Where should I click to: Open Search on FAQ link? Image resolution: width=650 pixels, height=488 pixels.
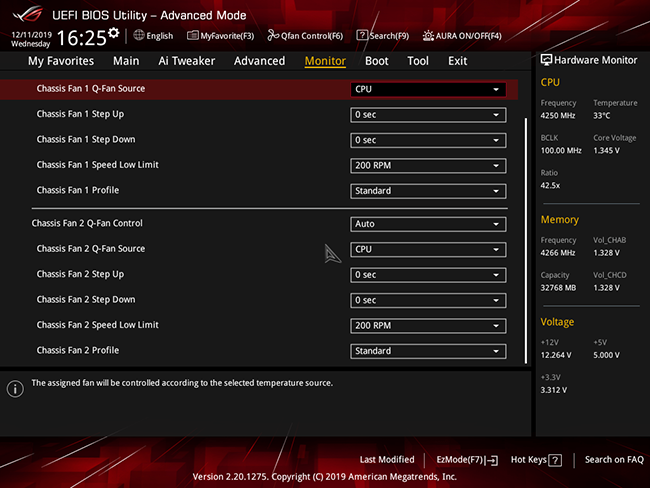tap(614, 459)
